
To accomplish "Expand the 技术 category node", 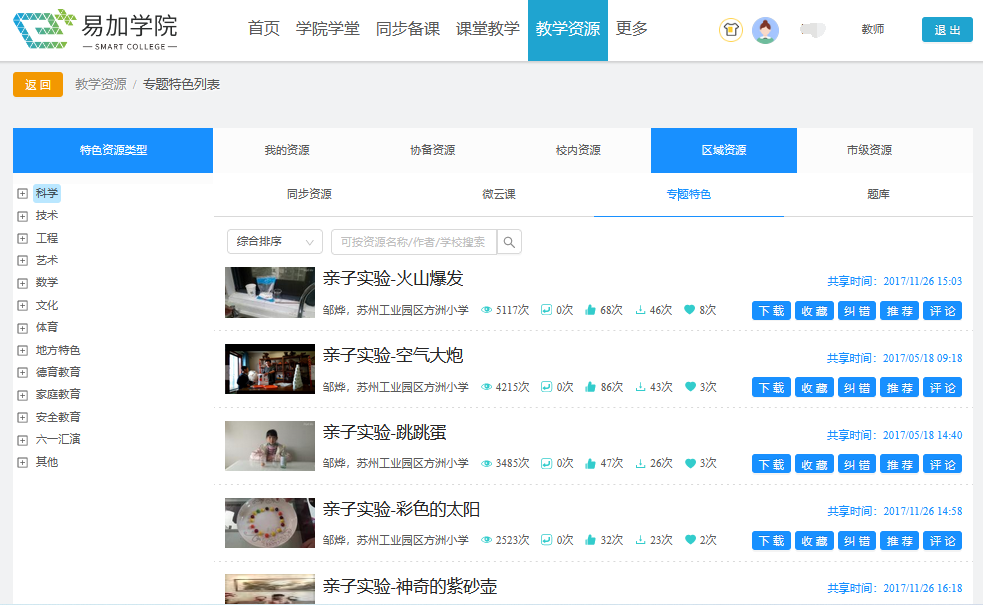I will [x=23, y=216].
